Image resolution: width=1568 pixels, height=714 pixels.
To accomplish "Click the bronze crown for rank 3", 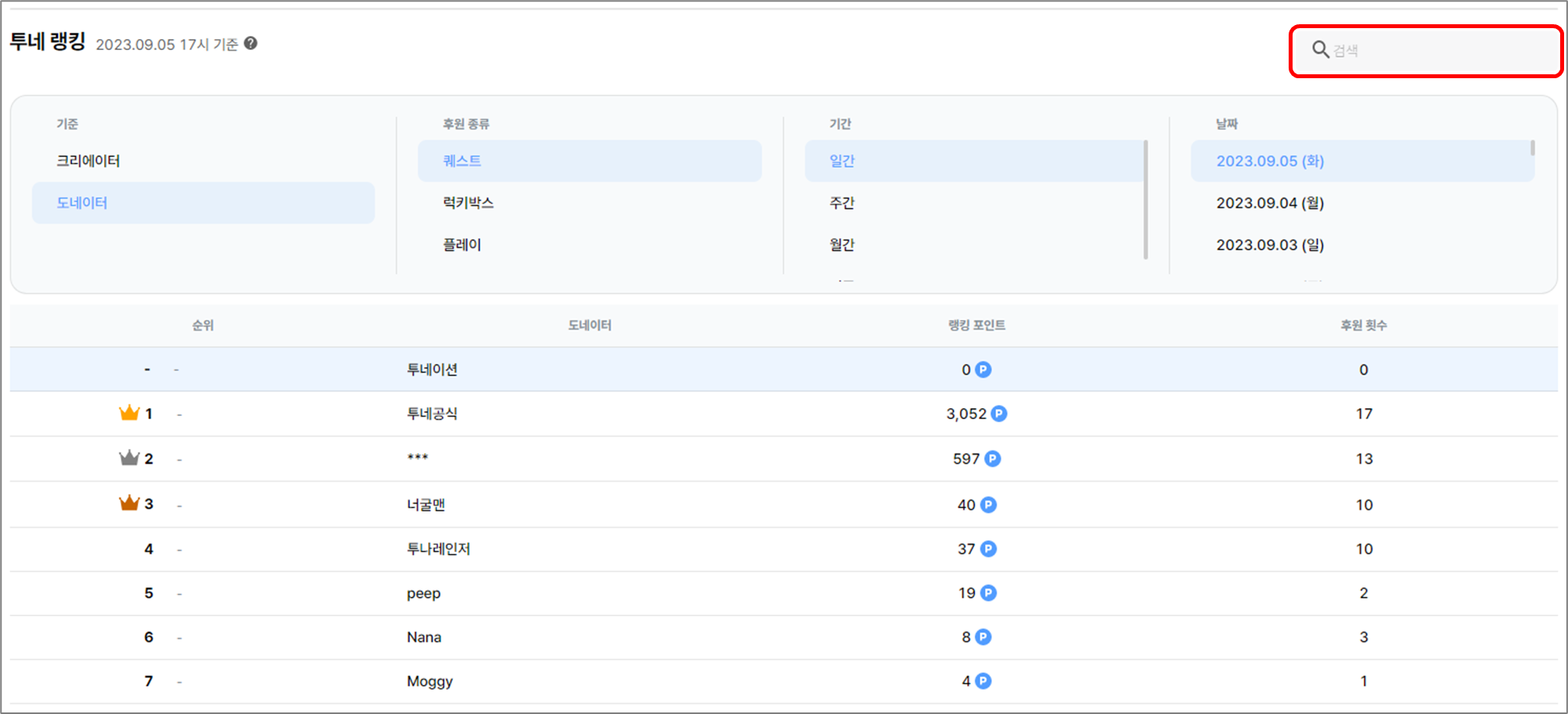I will (x=129, y=503).
